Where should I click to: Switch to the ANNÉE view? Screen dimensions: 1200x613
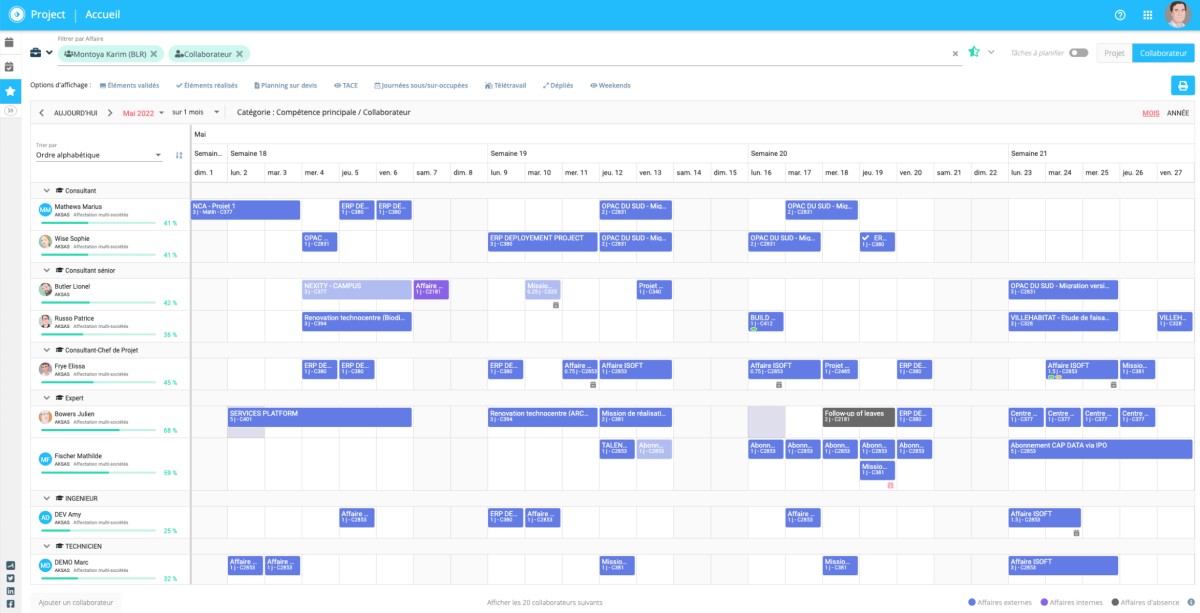pos(1178,113)
